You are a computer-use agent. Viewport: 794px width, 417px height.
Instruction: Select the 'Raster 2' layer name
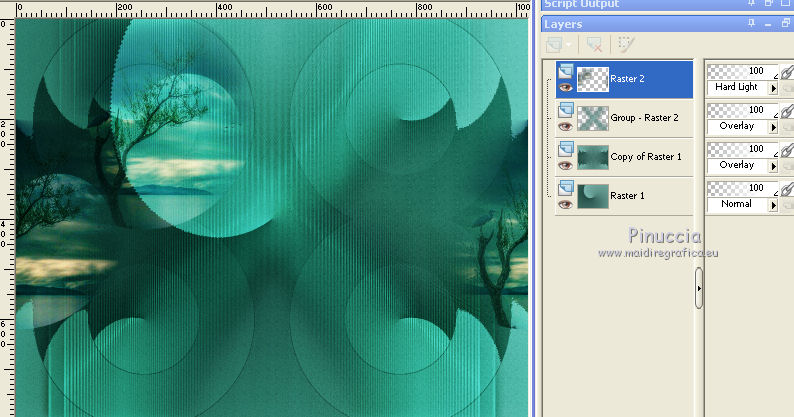click(x=627, y=79)
